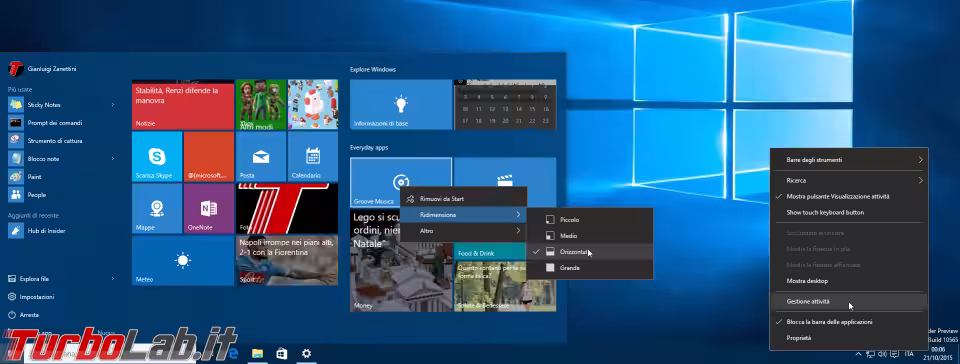This screenshot has width=960, height=364.
Task: Expand the Ridimensiona submenu
Action: (x=463, y=215)
